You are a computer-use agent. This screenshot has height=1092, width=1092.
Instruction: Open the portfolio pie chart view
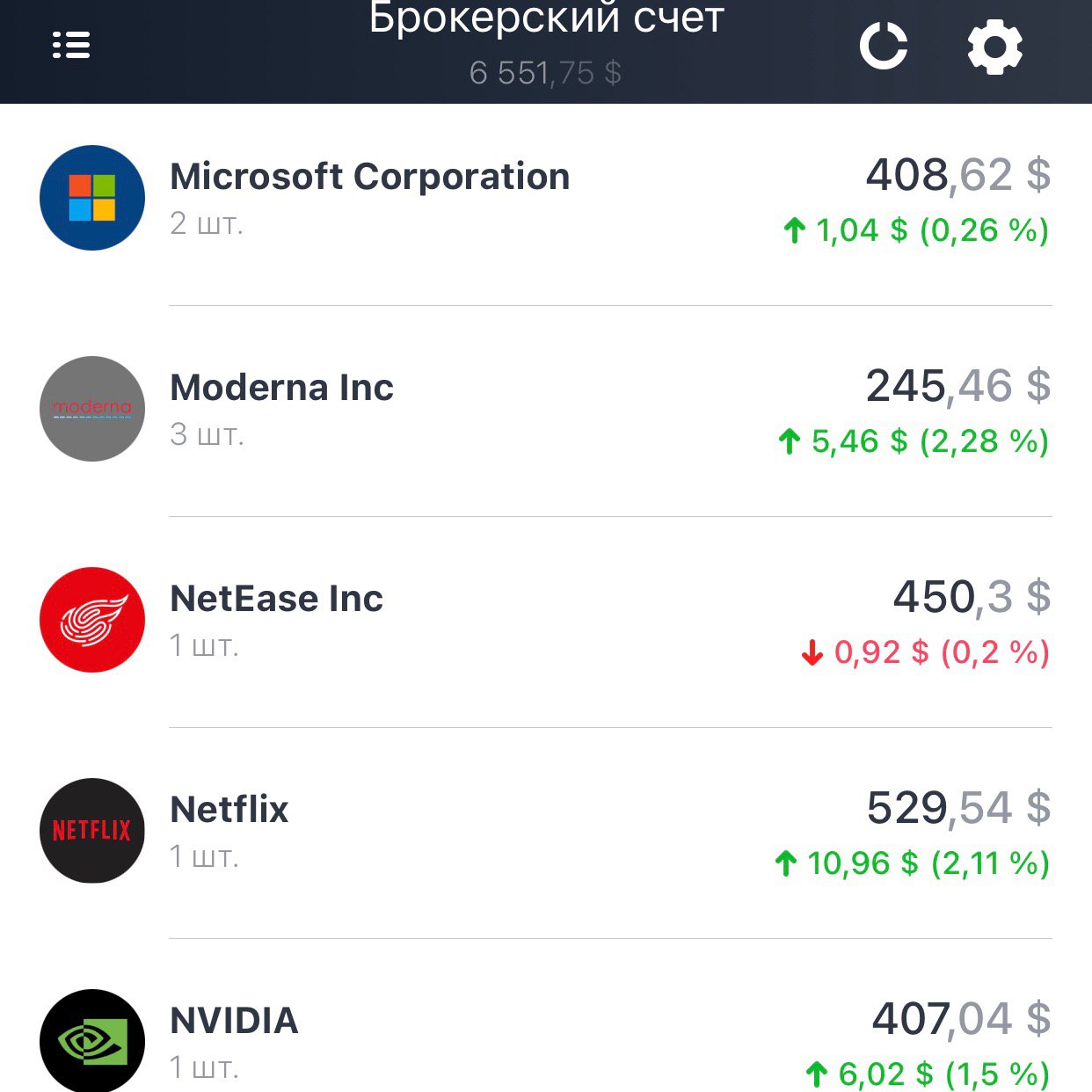point(883,46)
